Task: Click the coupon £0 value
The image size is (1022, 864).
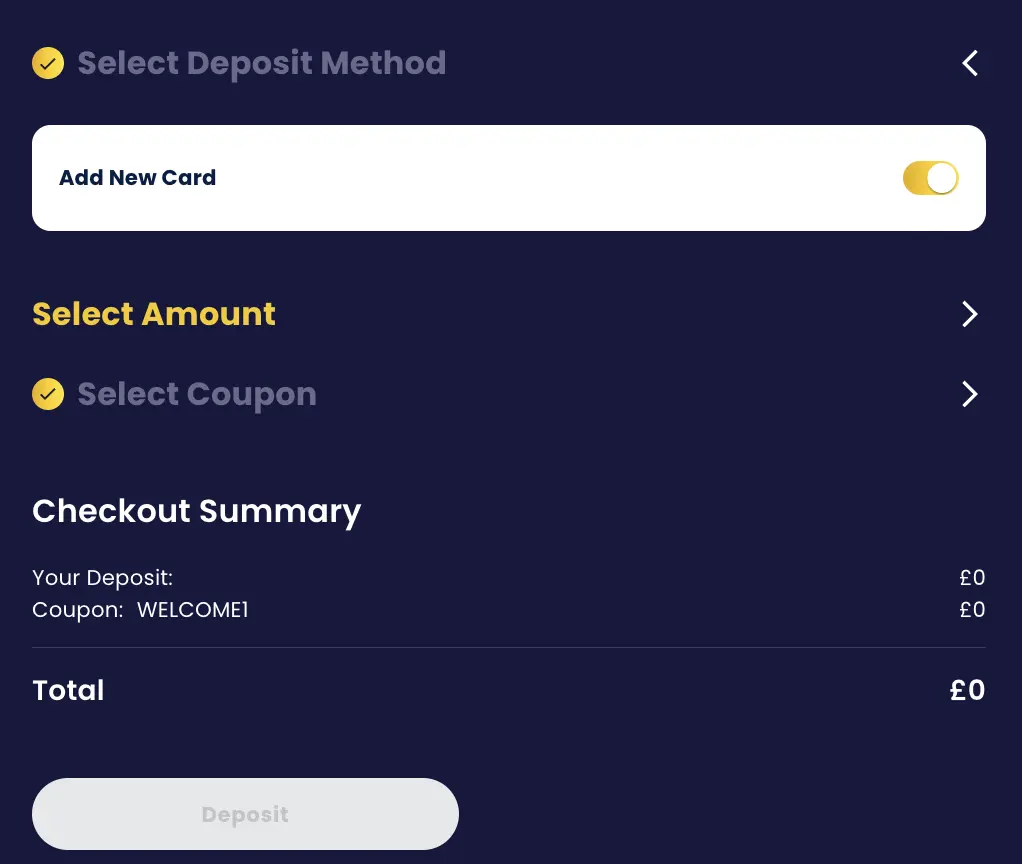Action: click(972, 610)
